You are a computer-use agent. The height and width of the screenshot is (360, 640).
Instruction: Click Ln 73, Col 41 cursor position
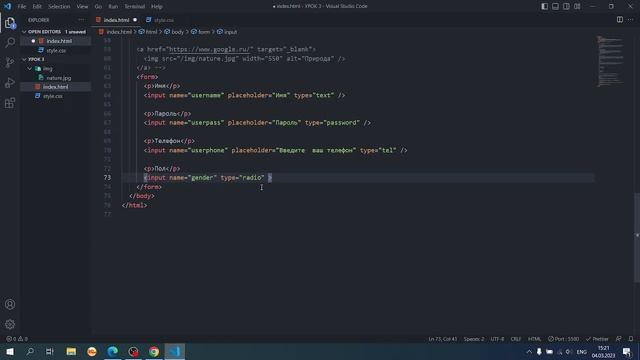pos(442,339)
